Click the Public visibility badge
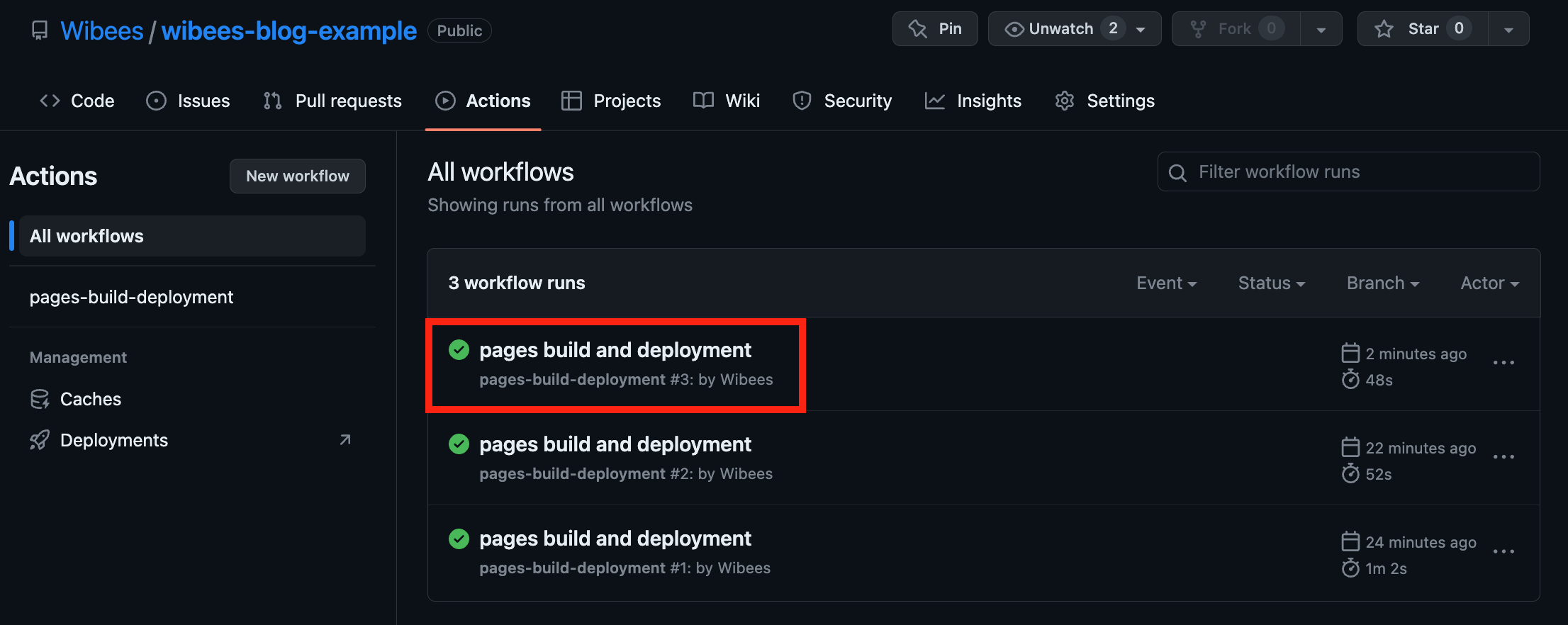Viewport: 1568px width, 625px height. [459, 30]
